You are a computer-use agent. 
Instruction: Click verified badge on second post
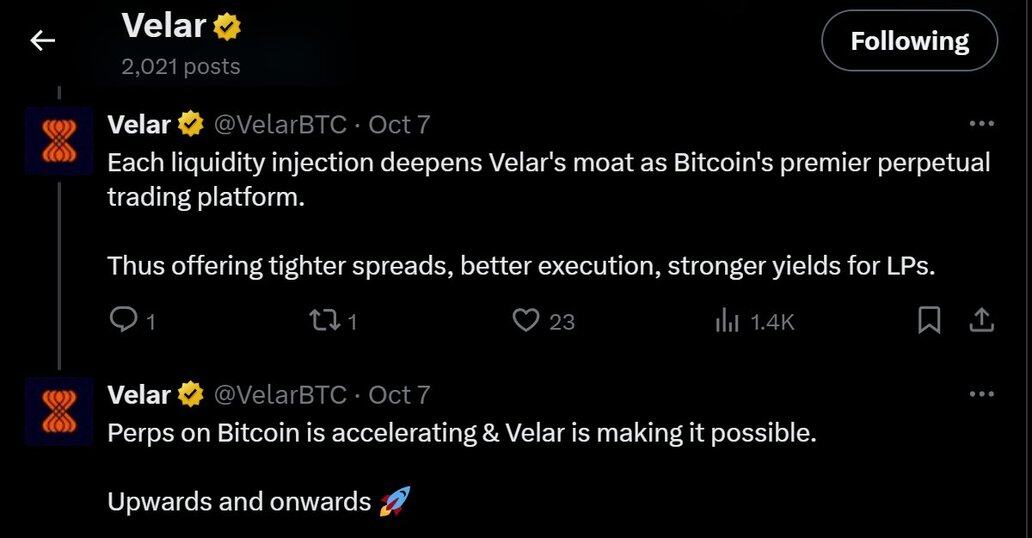pyautogui.click(x=190, y=395)
